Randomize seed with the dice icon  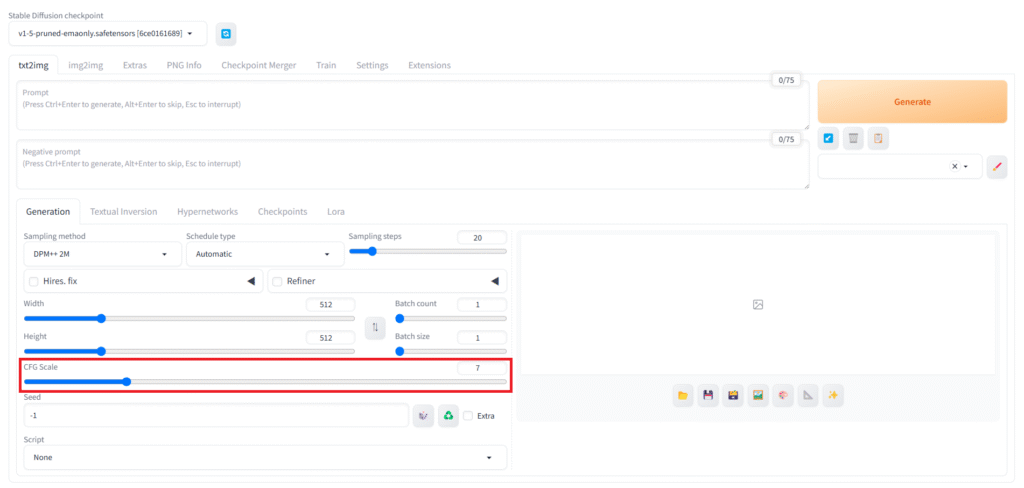424,415
